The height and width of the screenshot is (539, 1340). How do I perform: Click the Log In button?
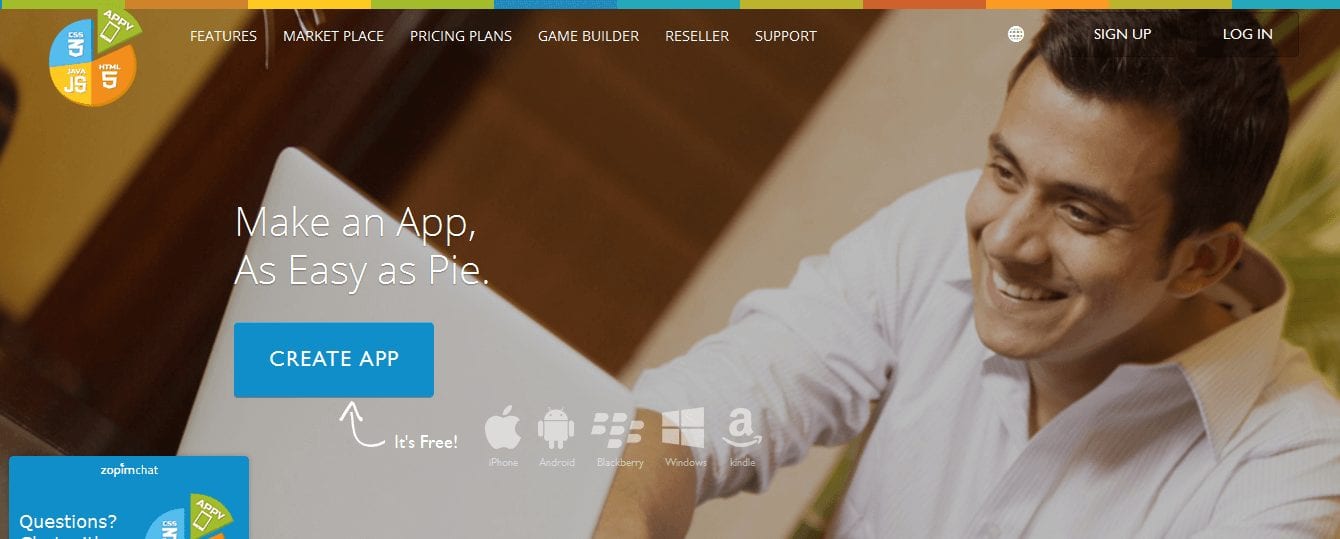tap(1247, 34)
